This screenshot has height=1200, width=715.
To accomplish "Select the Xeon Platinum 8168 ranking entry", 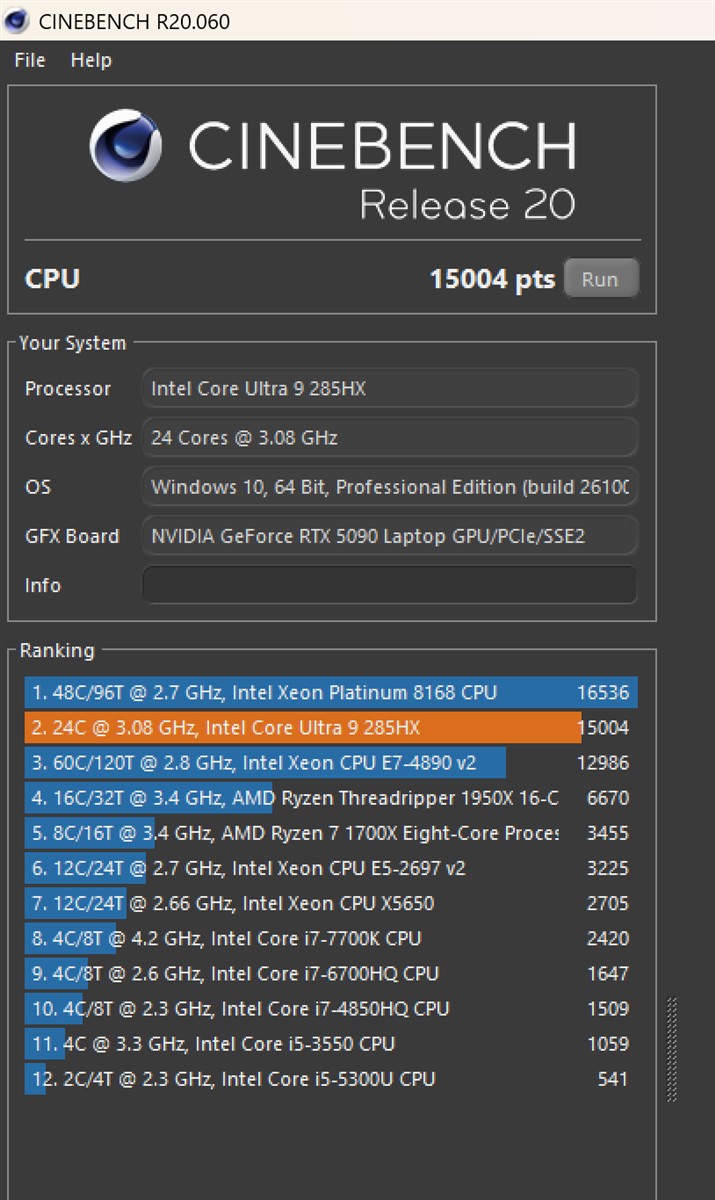I will [330, 693].
